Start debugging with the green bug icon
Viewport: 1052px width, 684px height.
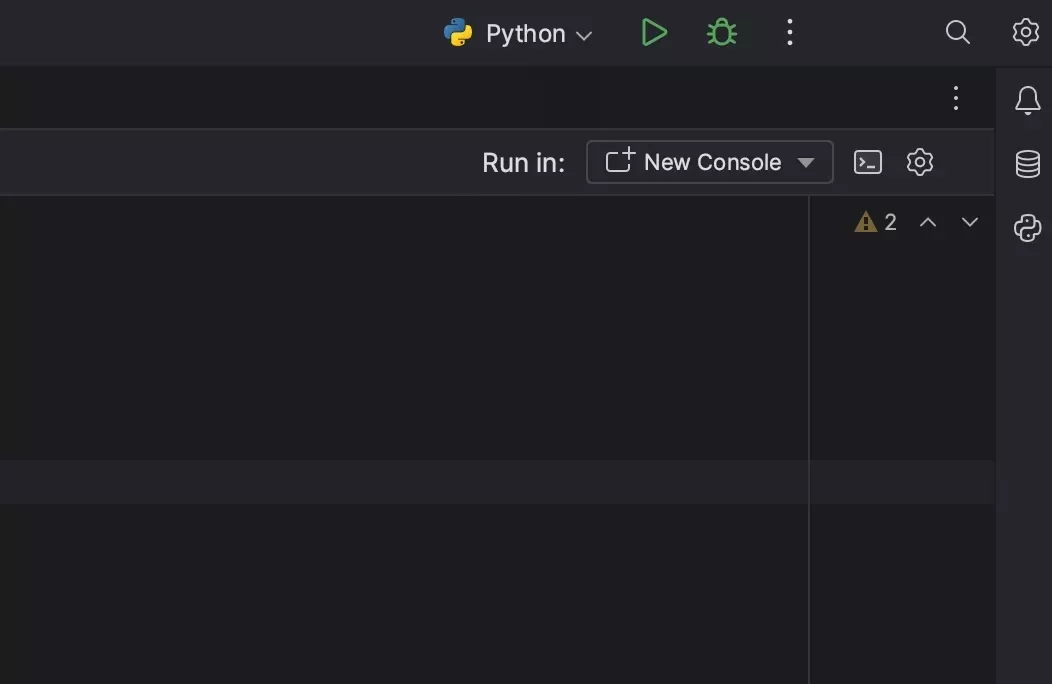point(721,33)
